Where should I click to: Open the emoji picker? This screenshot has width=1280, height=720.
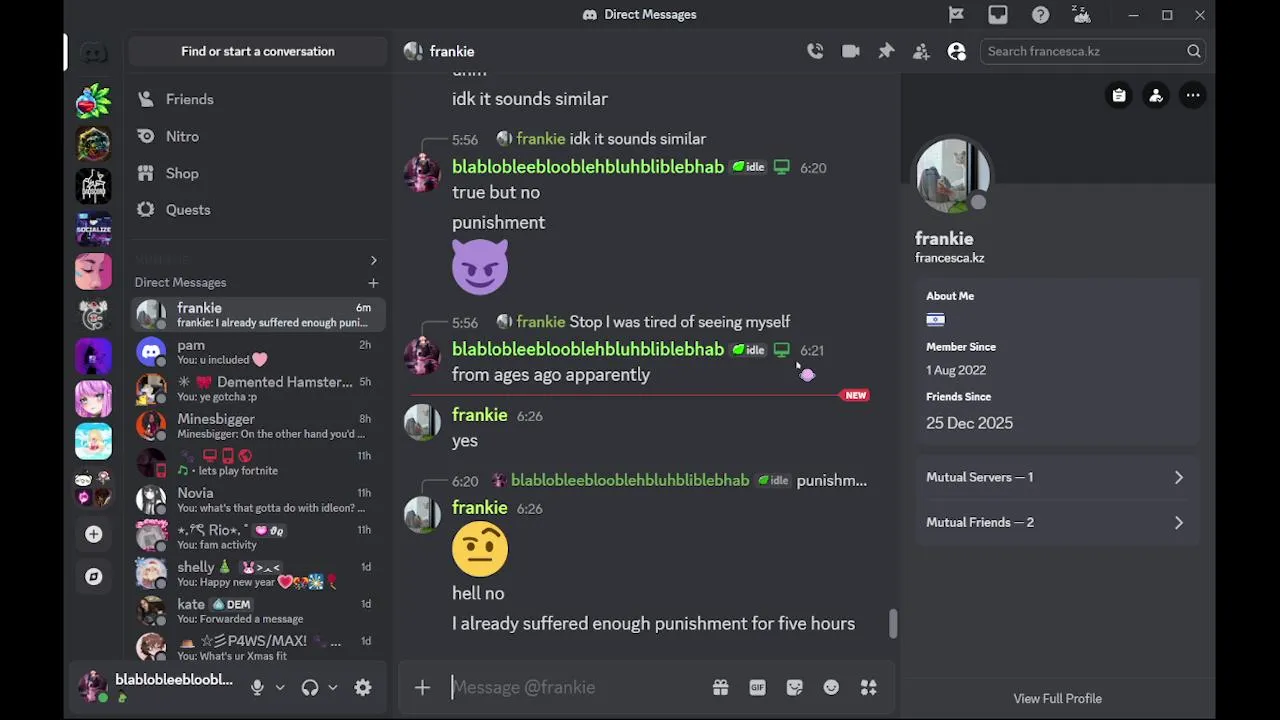831,687
